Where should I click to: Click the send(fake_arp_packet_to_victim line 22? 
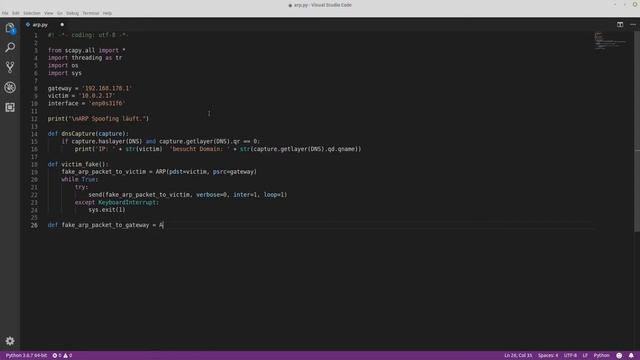[188, 195]
